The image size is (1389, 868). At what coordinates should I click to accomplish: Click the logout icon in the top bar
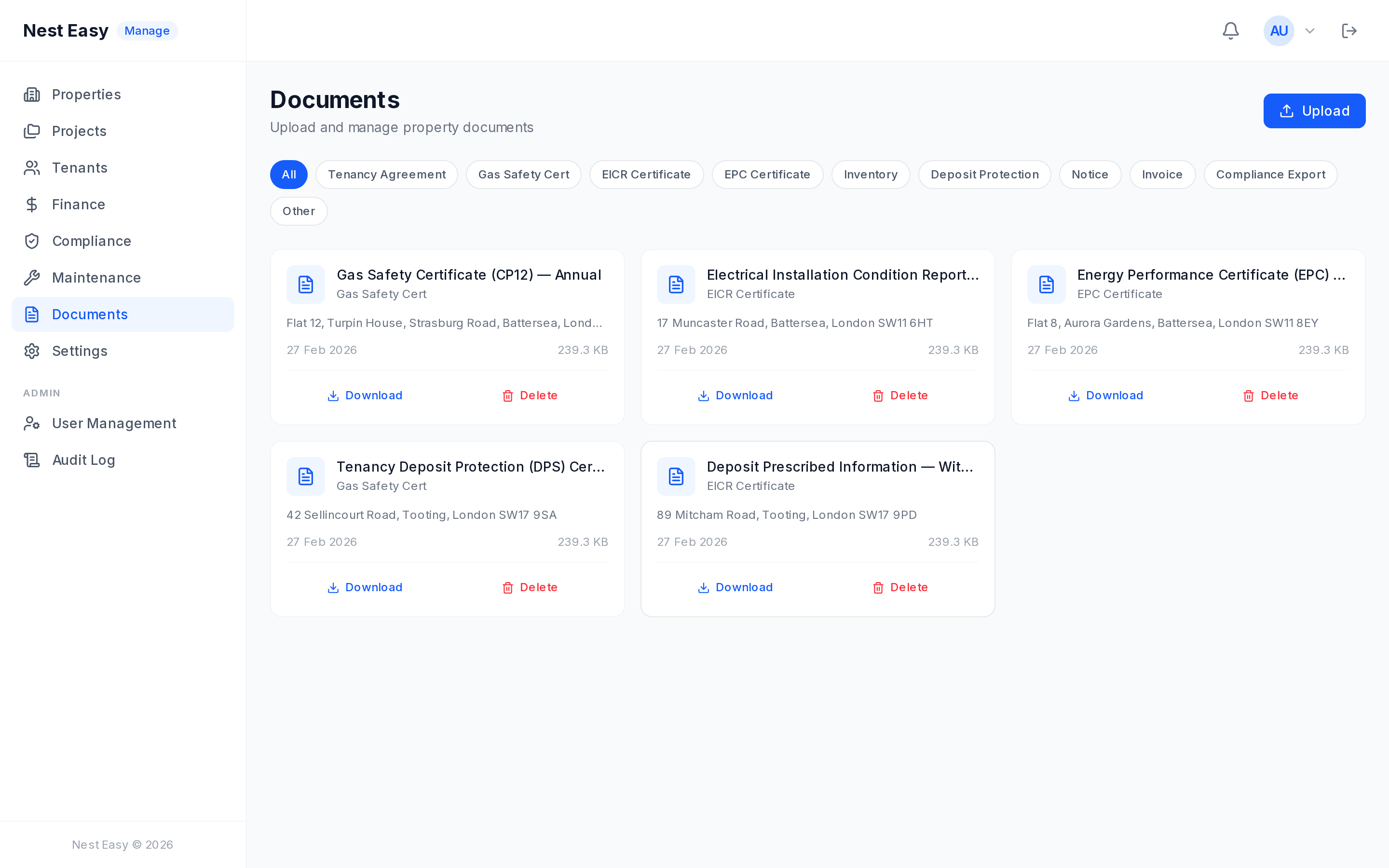[x=1349, y=30]
